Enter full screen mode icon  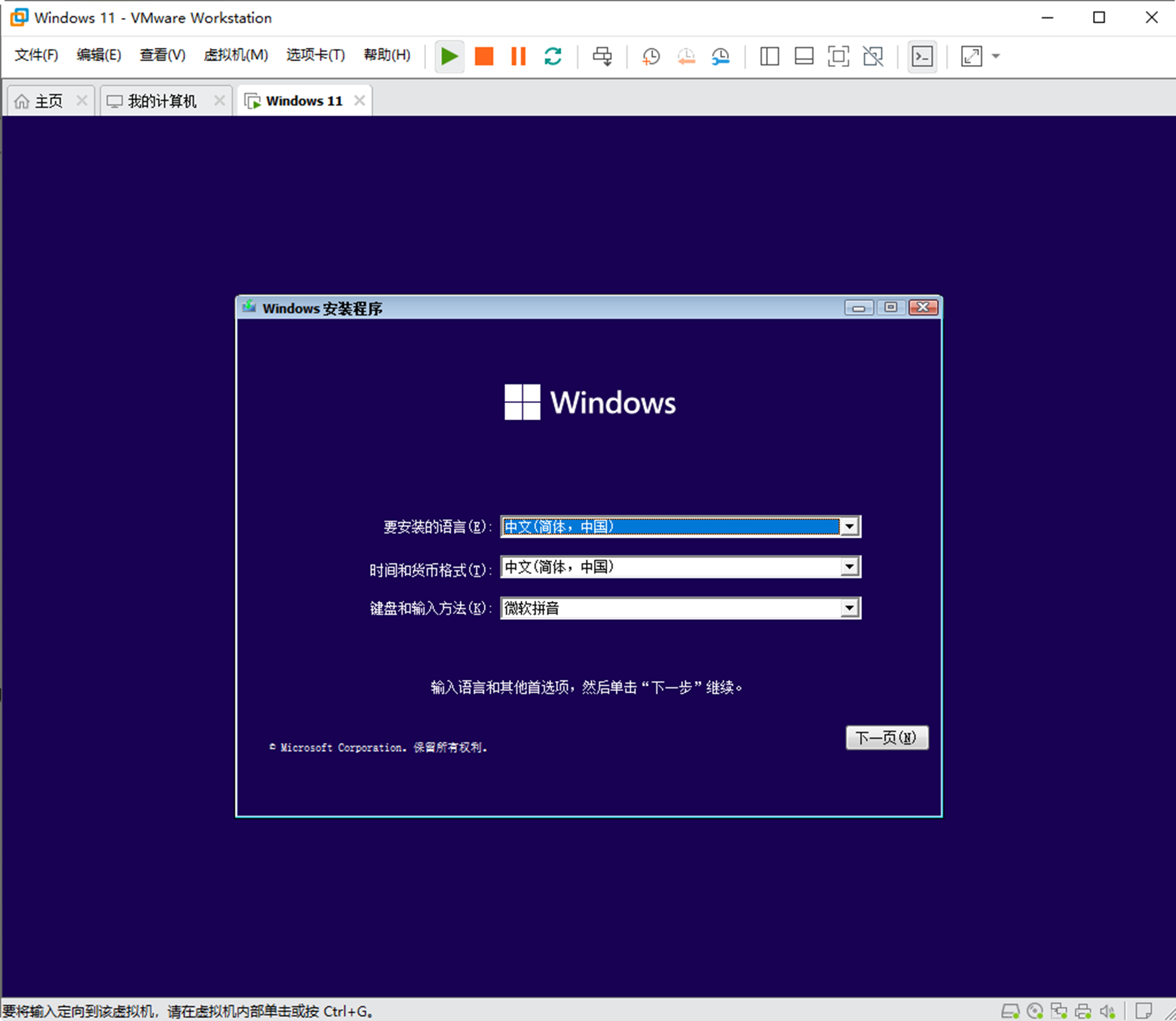[838, 56]
